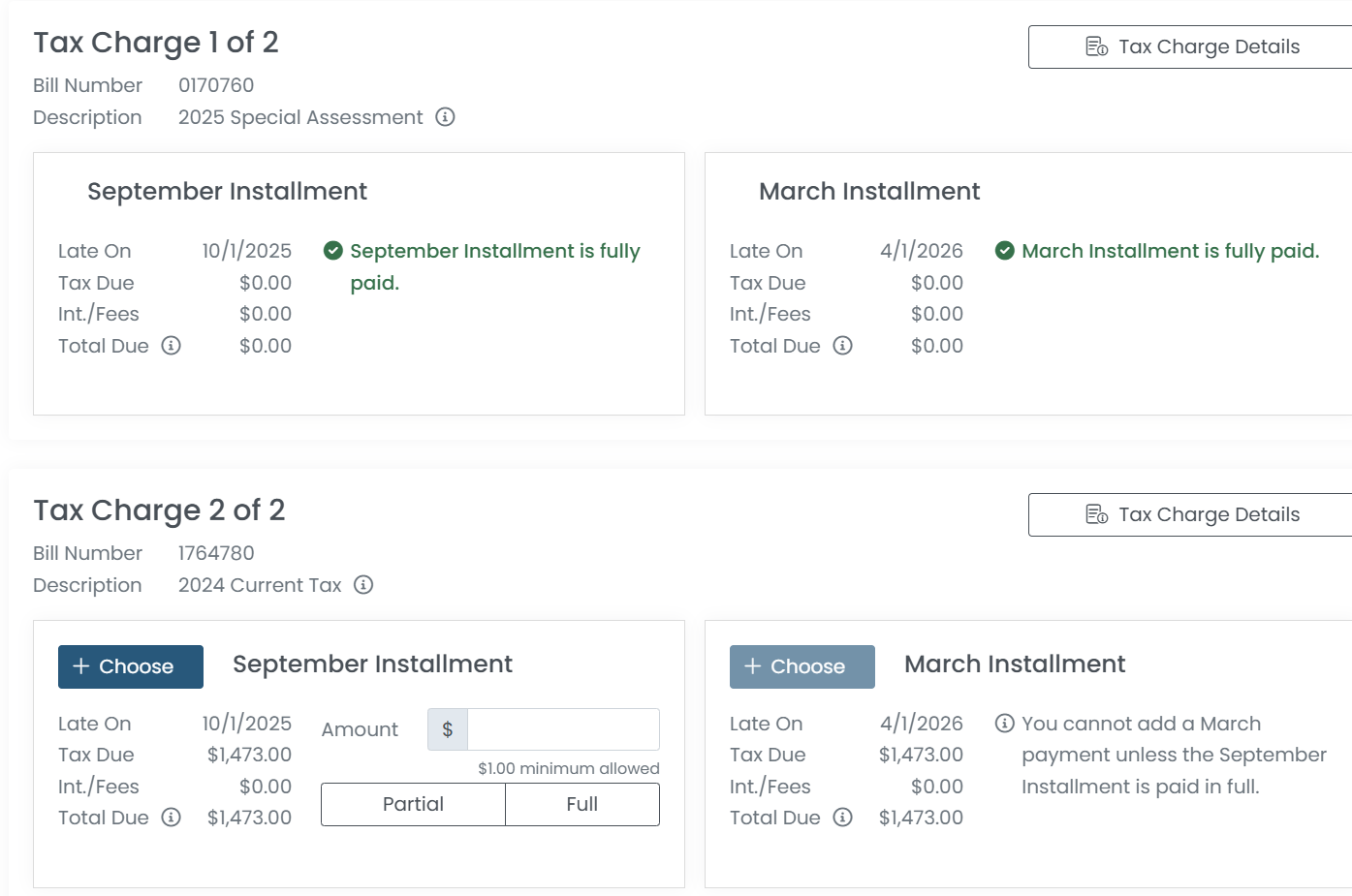
Task: Click Total Due info icon in first March Installment
Action: [843, 346]
